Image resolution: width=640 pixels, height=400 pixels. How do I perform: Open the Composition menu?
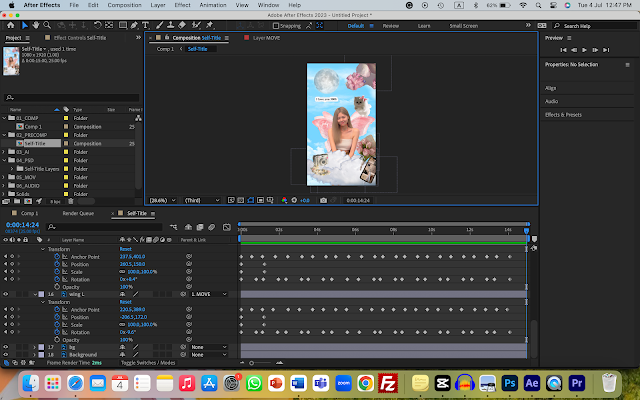coord(124,5)
